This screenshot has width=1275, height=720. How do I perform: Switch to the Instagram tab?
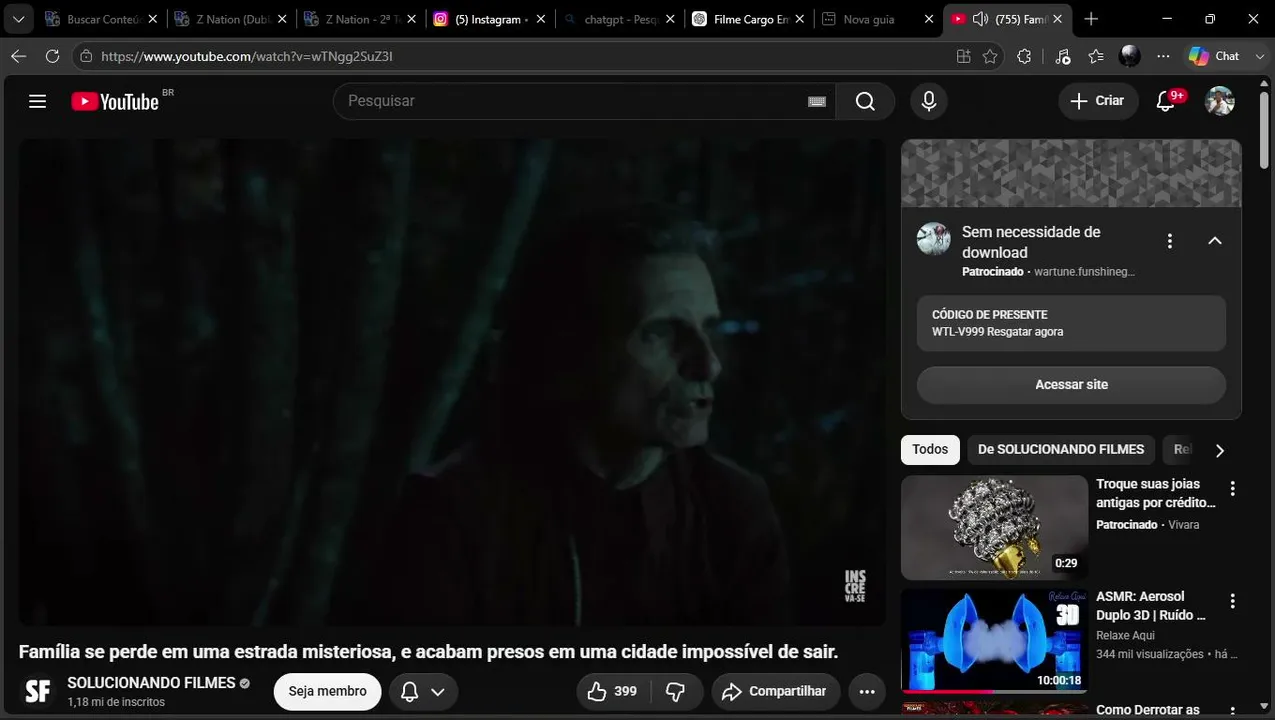tap(490, 19)
